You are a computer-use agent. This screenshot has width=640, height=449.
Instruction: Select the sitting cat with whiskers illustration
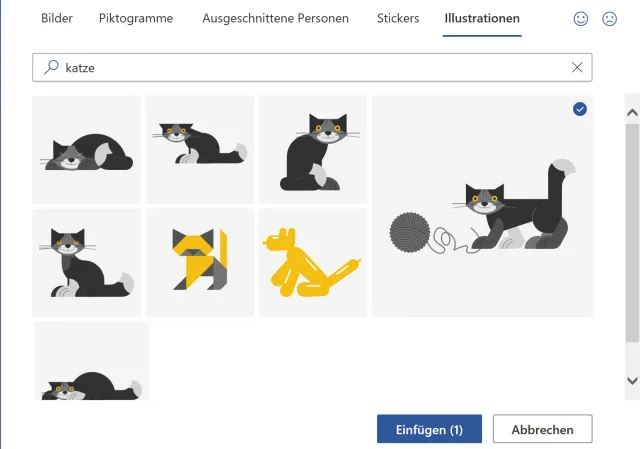tap(87, 262)
